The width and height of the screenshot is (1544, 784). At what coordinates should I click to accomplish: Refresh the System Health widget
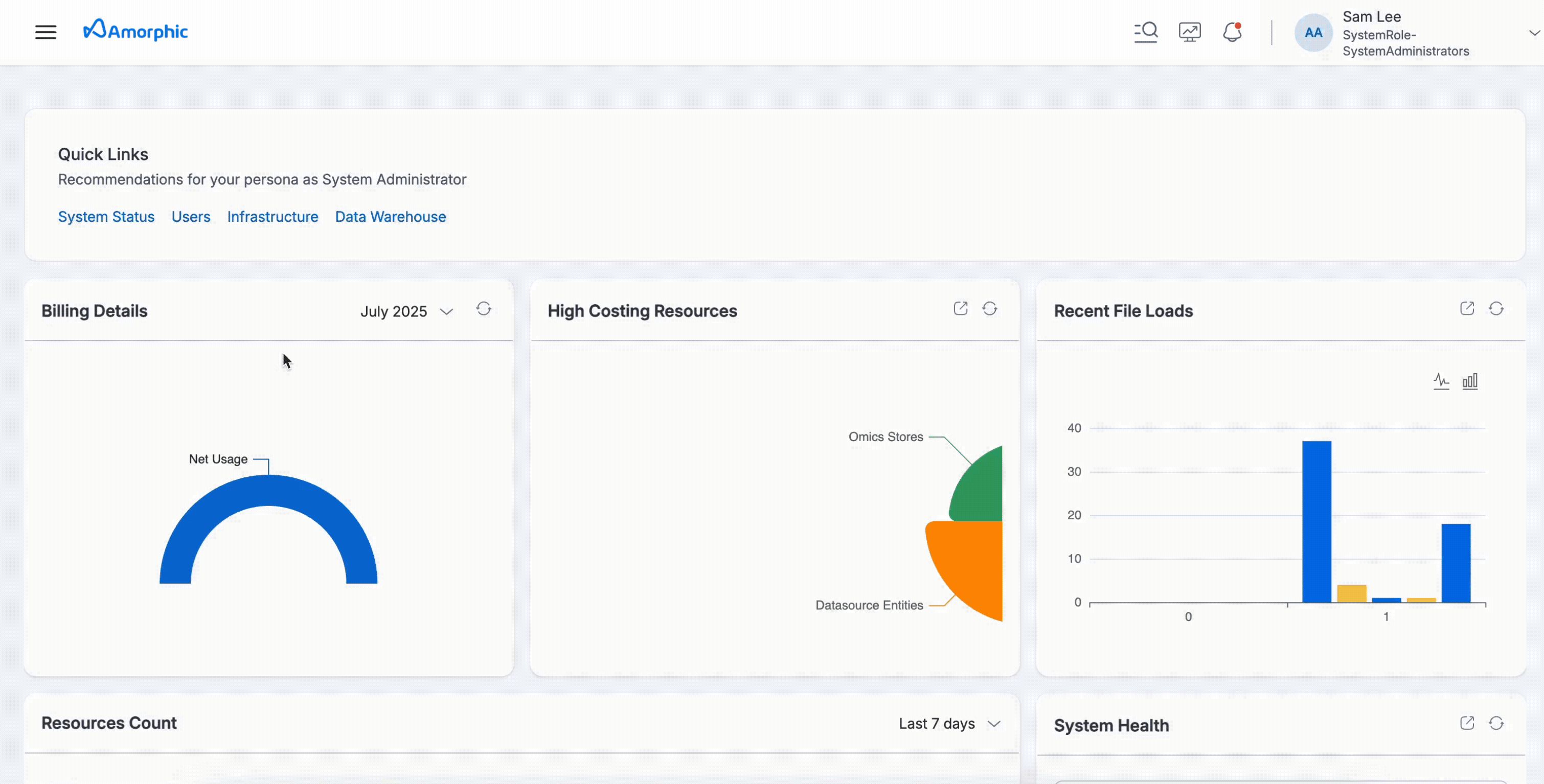1496,723
